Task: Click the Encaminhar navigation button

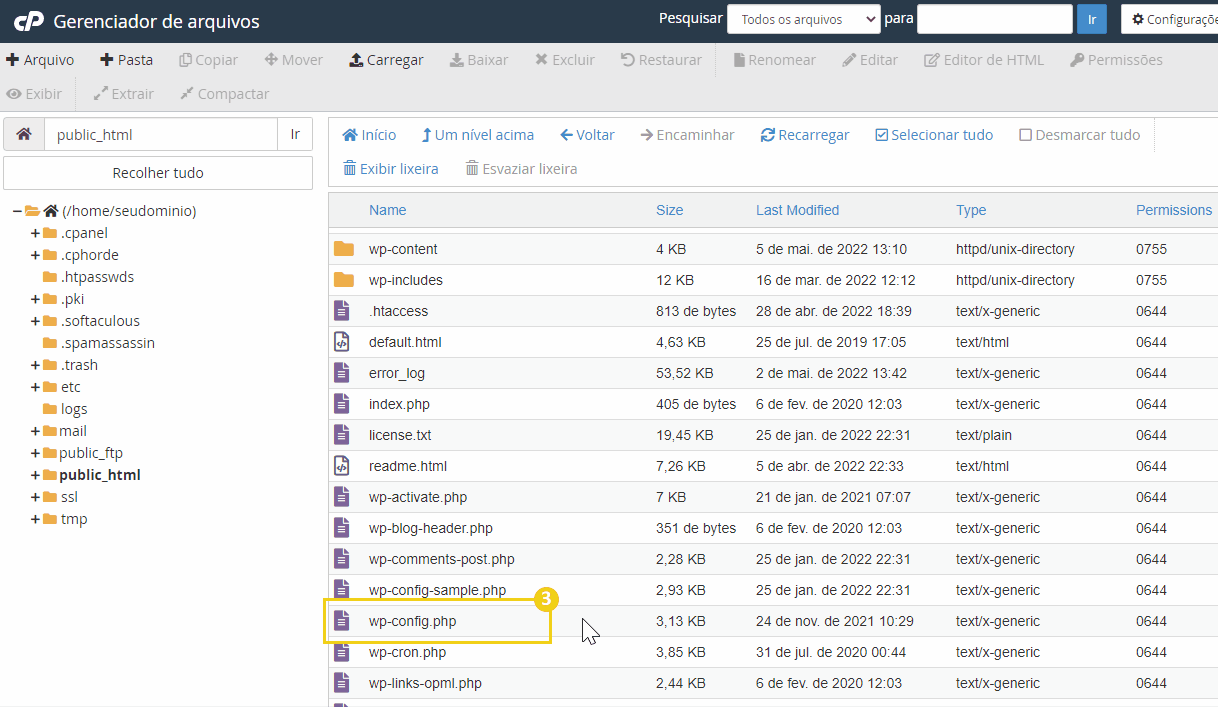Action: pyautogui.click(x=688, y=135)
